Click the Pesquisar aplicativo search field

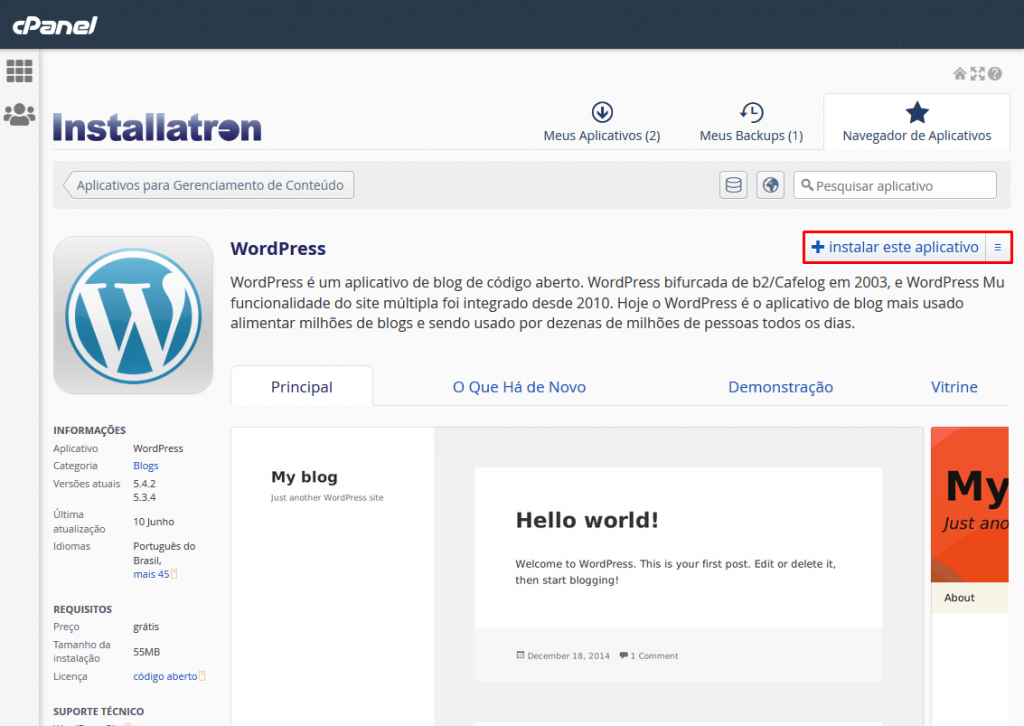click(895, 185)
